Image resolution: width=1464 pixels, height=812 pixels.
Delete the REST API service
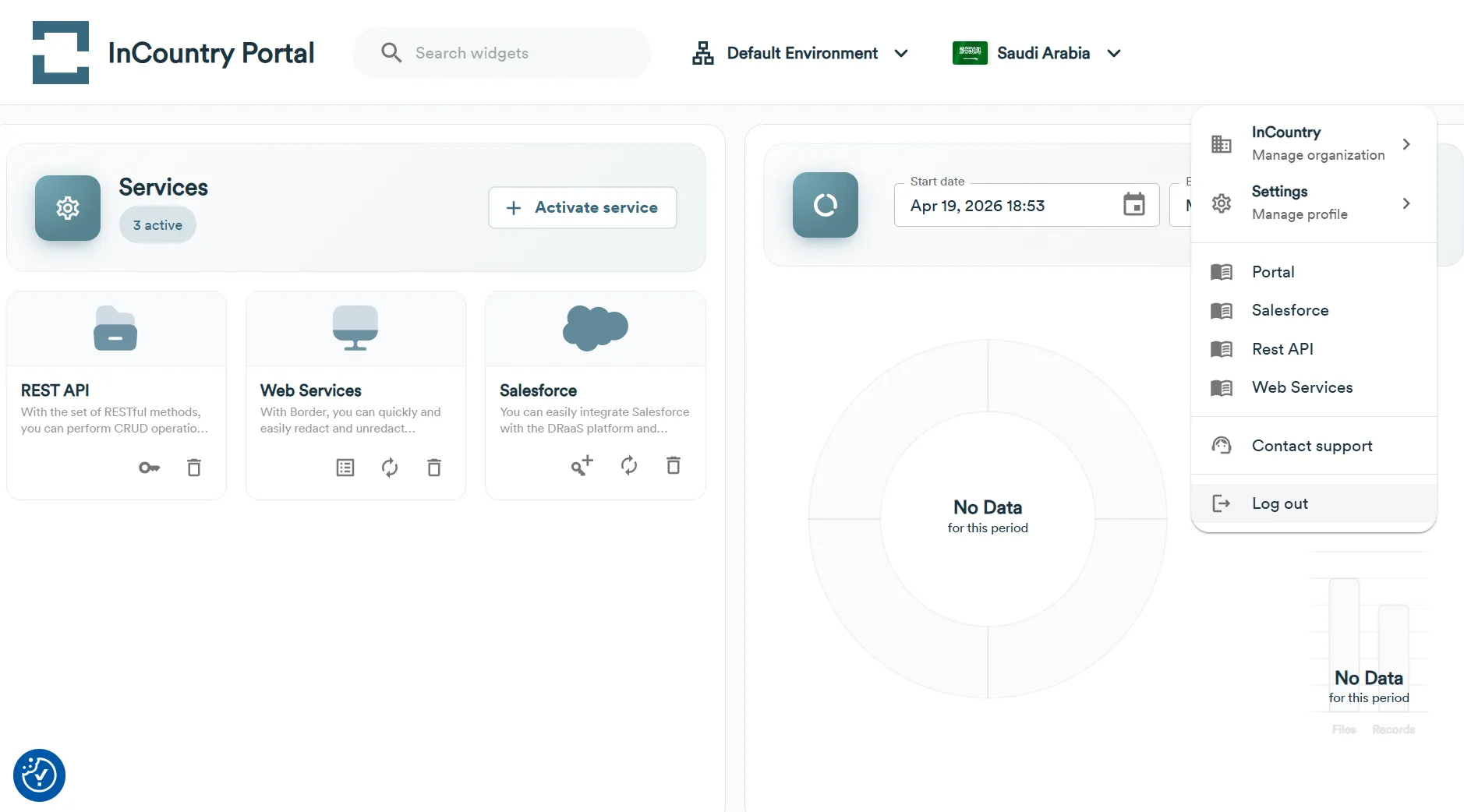[194, 468]
